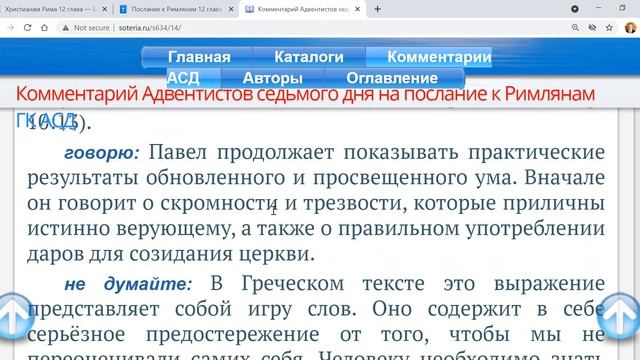Click the word Греческом in the text
The width and height of the screenshot is (640, 360).
click(x=293, y=283)
